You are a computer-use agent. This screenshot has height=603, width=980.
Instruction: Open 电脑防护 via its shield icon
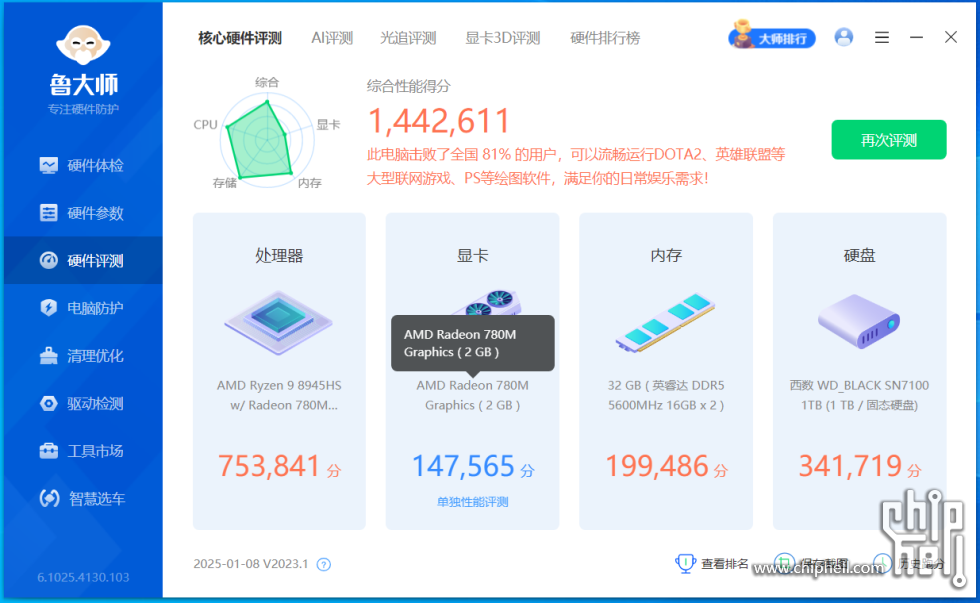tap(48, 307)
